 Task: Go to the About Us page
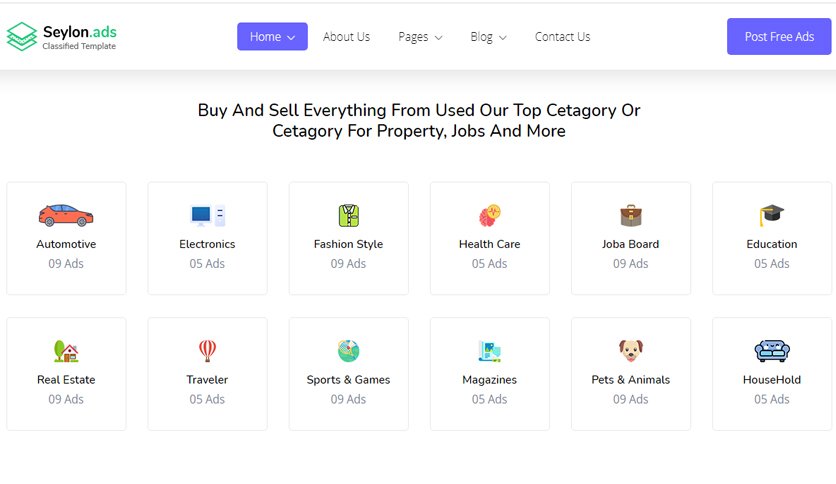[346, 37]
